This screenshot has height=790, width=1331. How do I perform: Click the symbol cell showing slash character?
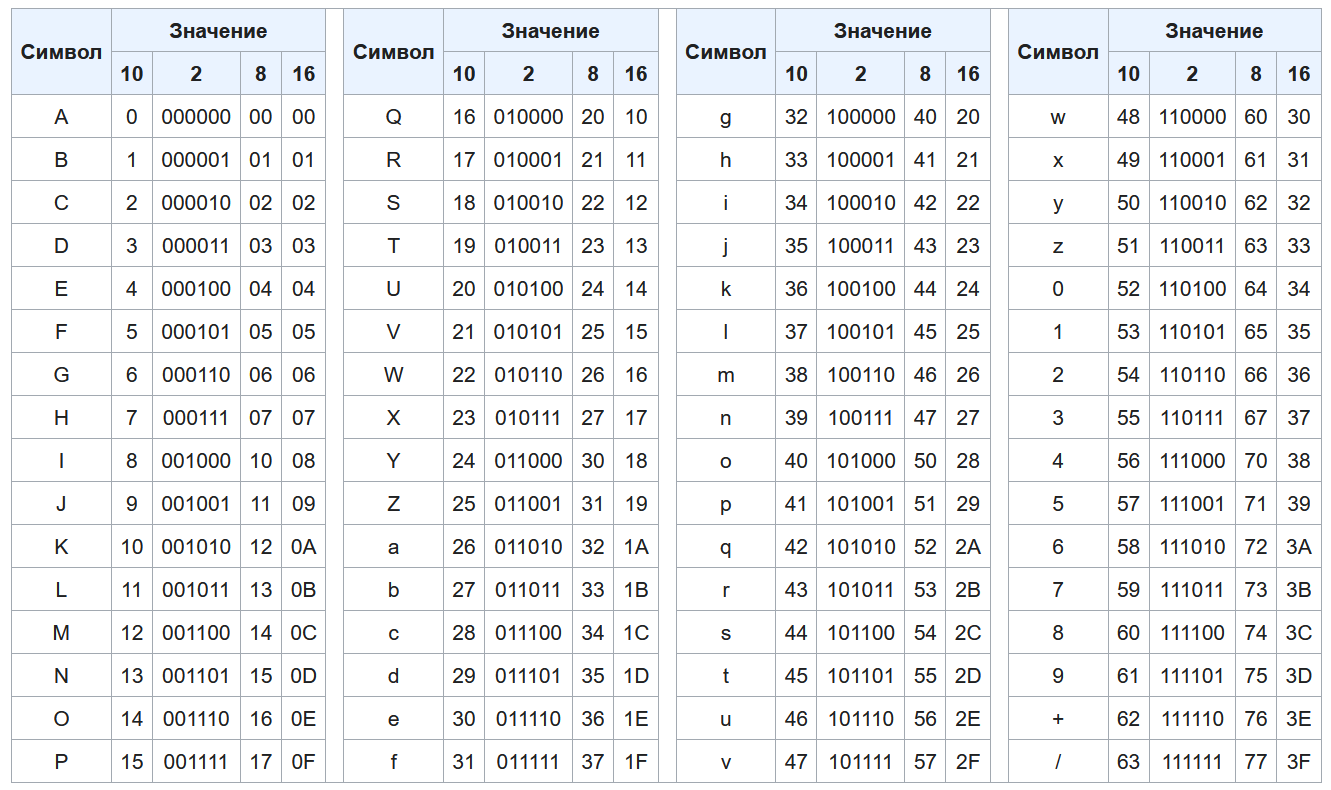click(1058, 762)
